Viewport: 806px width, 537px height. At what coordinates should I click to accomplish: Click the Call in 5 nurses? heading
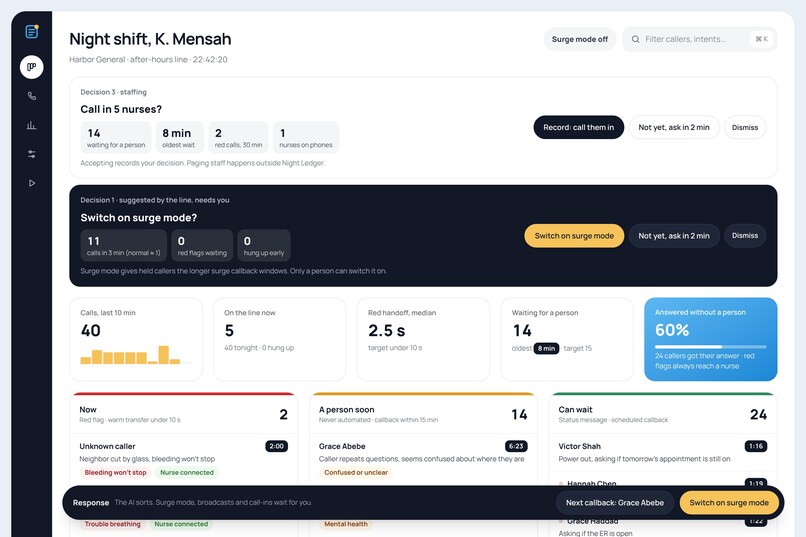(x=121, y=109)
